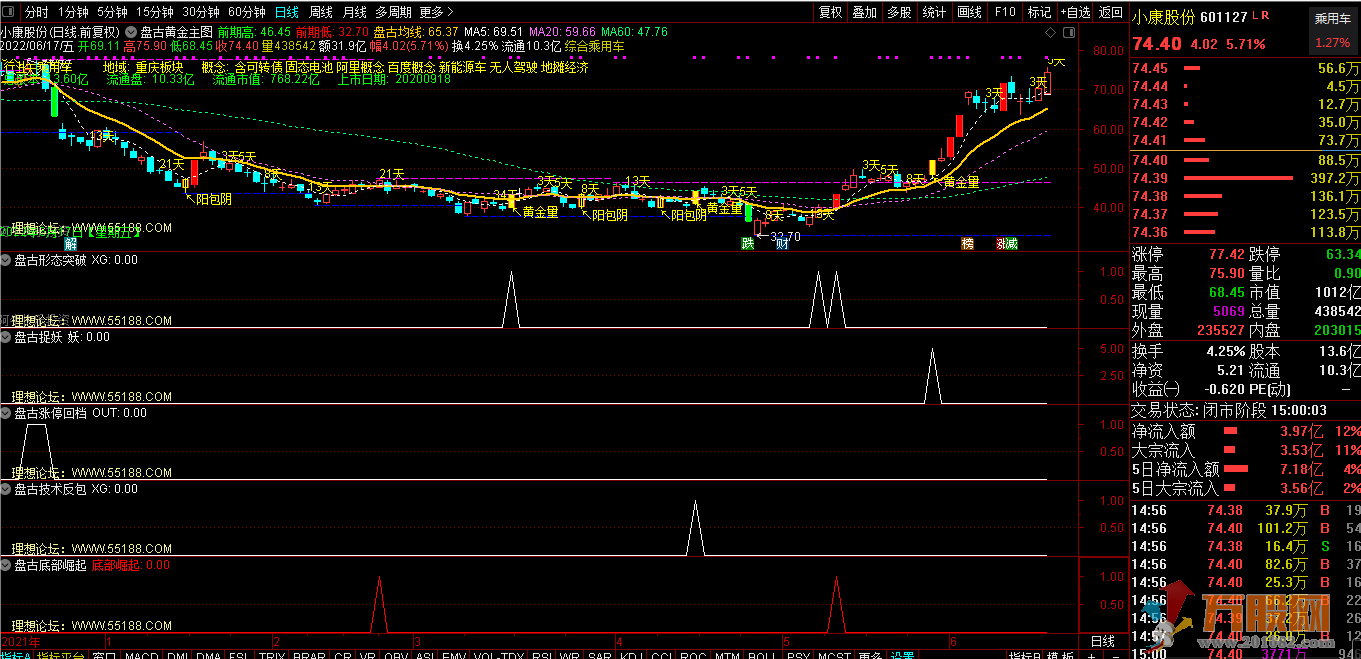Click the 多股 multi-stock button

[x=899, y=12]
